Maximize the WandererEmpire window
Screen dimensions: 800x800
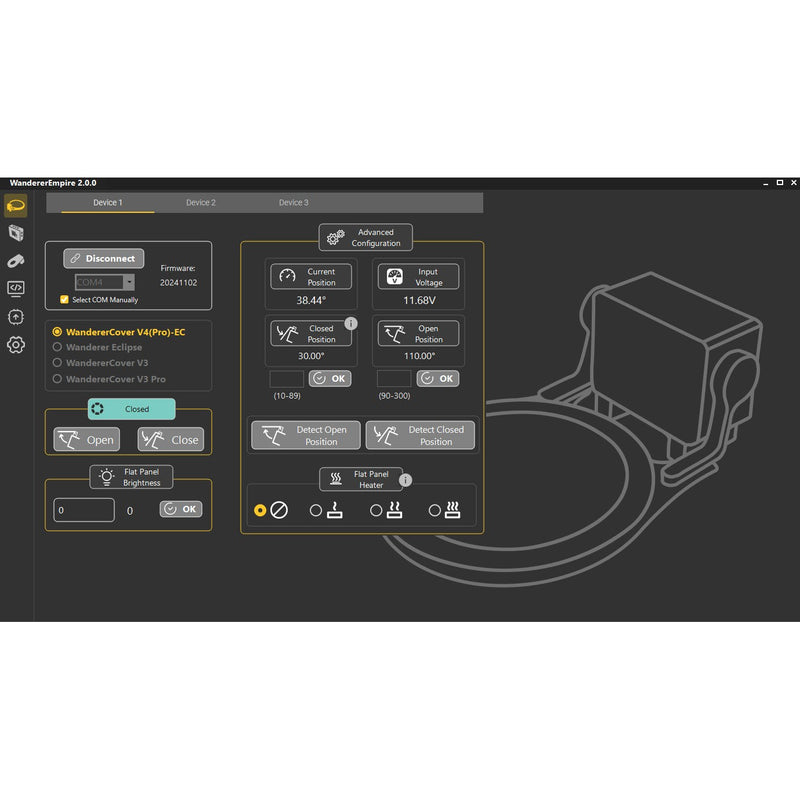pos(780,183)
